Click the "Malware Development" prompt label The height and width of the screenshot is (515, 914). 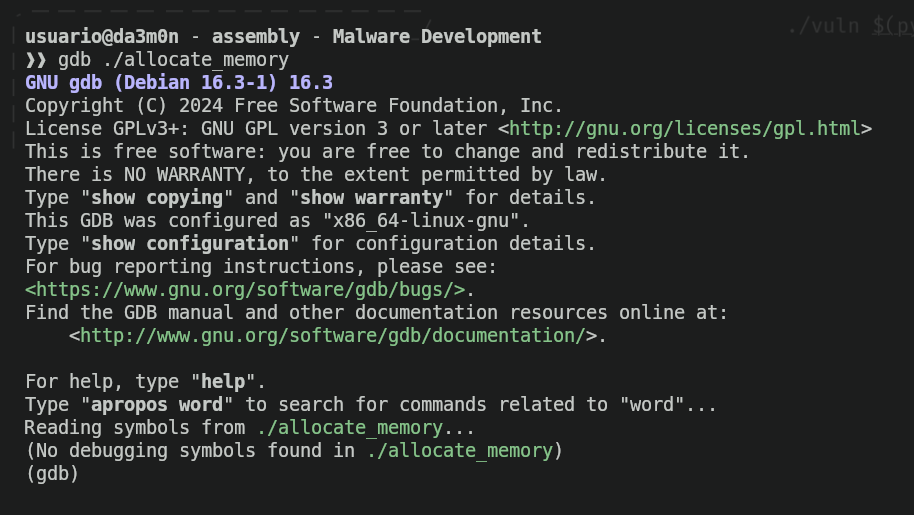coord(436,37)
